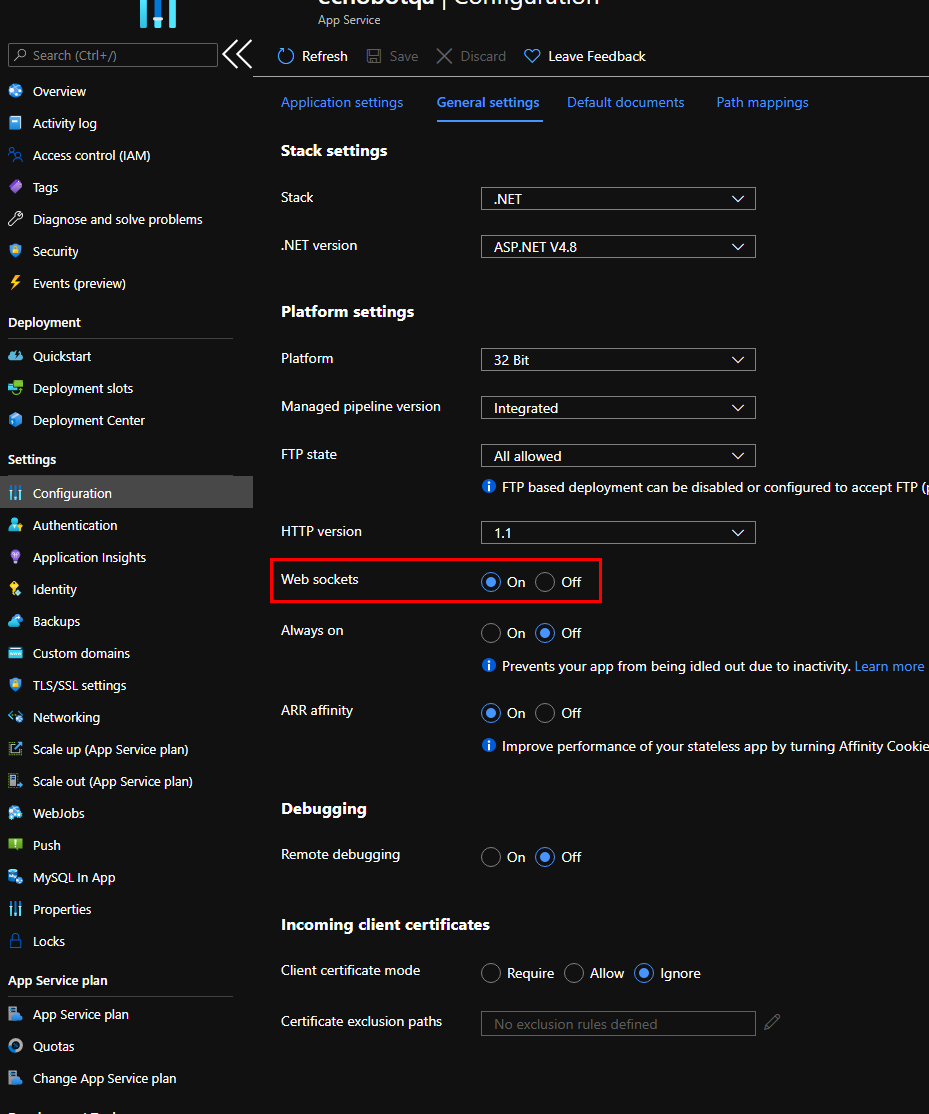Set ARR affinity to Off
Screen dimensions: 929x1114
[545, 713]
